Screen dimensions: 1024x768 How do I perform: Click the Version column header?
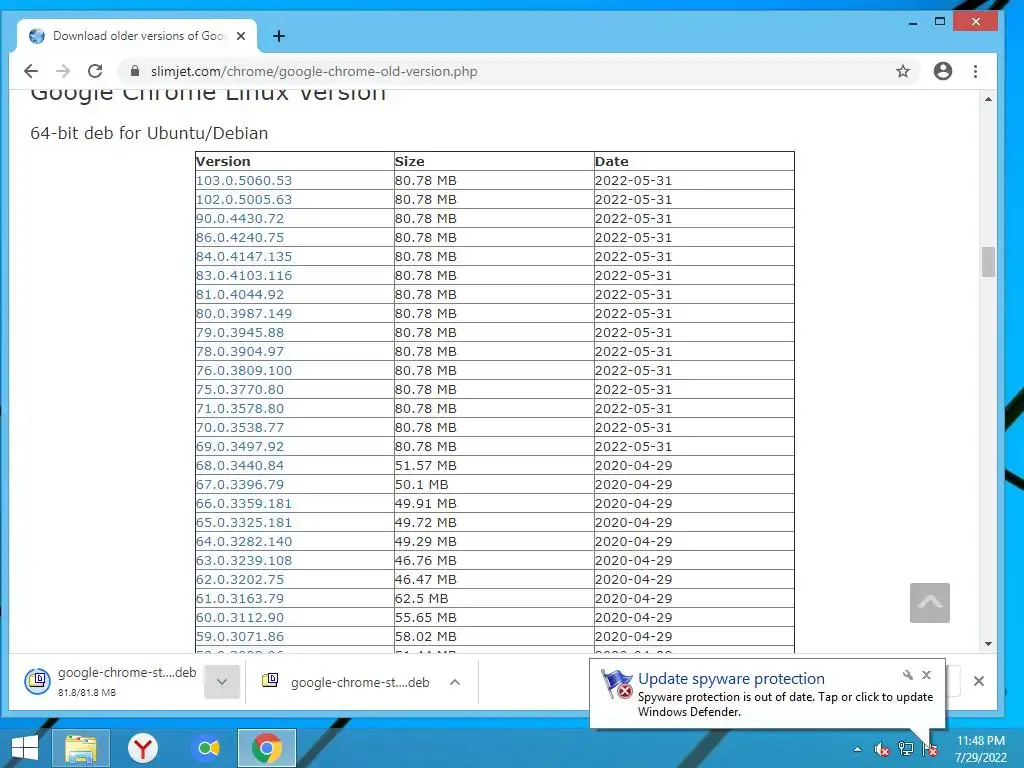295,161
